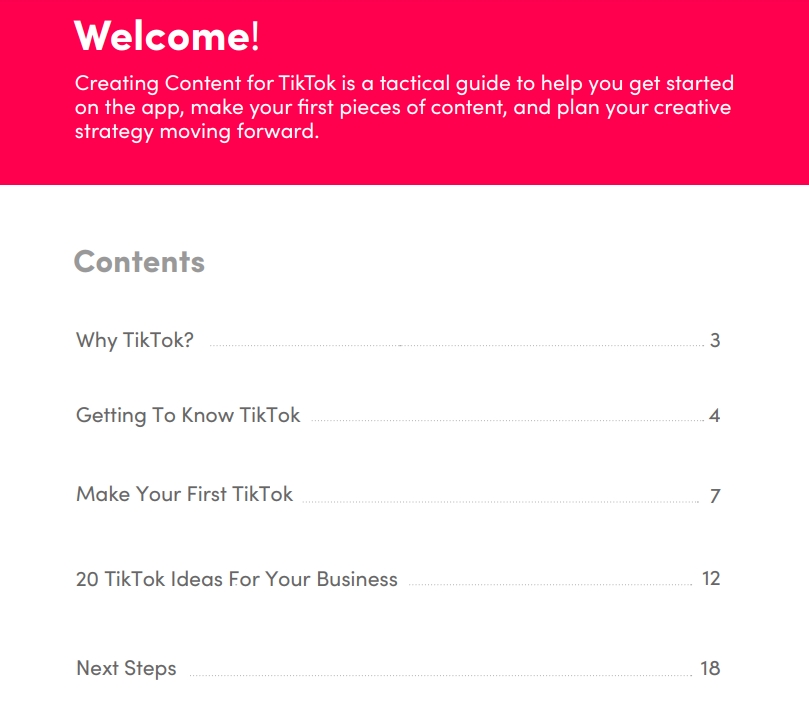
Task: Click the "Contents" heading
Action: 139,262
